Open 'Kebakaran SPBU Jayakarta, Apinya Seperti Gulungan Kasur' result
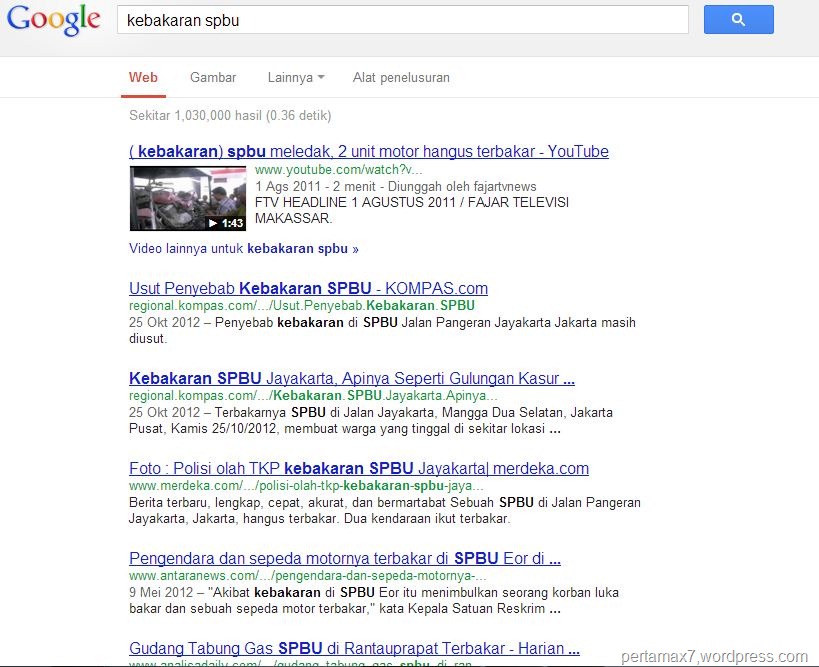Image resolution: width=819 pixels, height=667 pixels. [351, 379]
